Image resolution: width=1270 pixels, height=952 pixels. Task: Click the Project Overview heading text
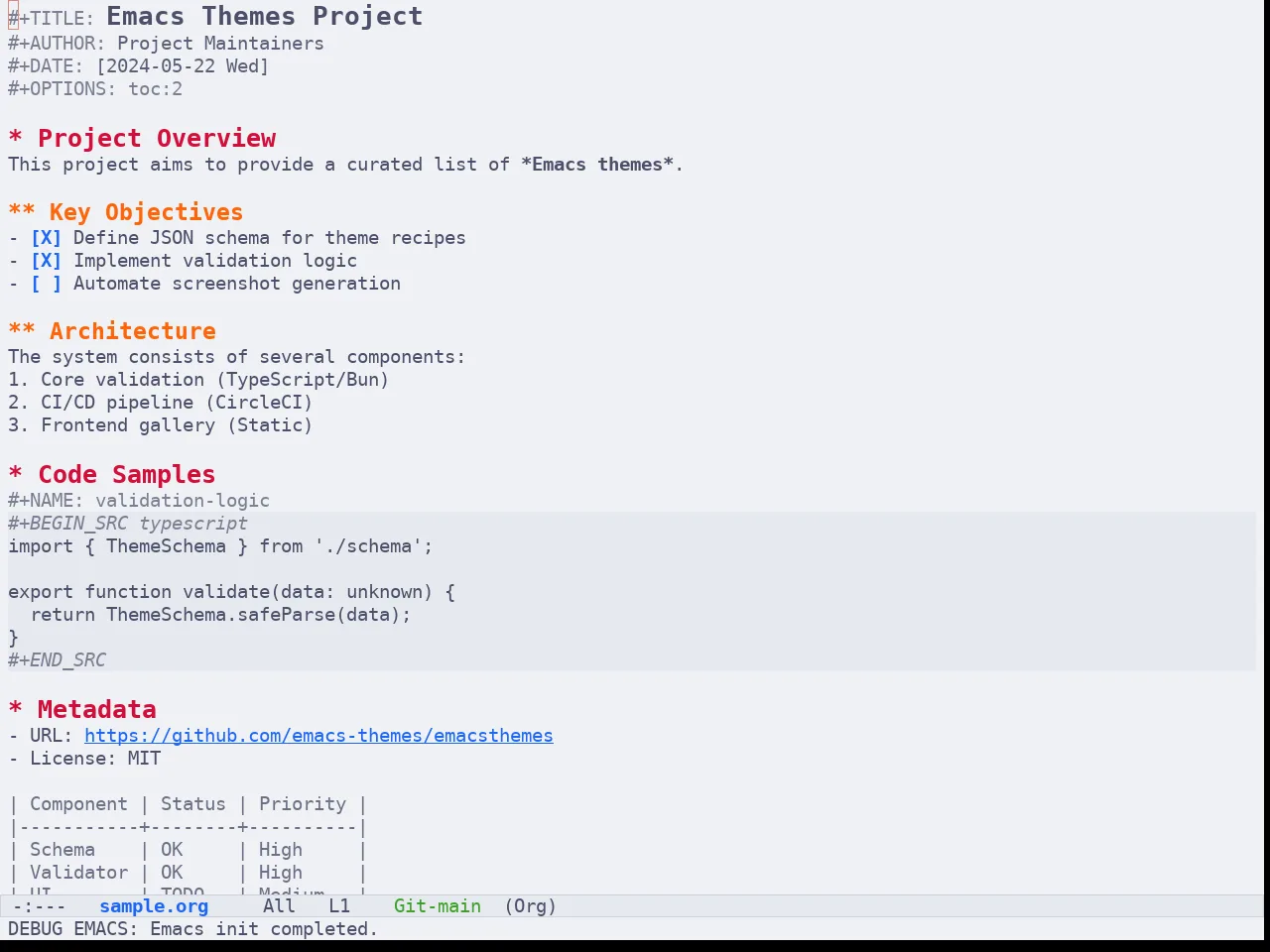[157, 138]
